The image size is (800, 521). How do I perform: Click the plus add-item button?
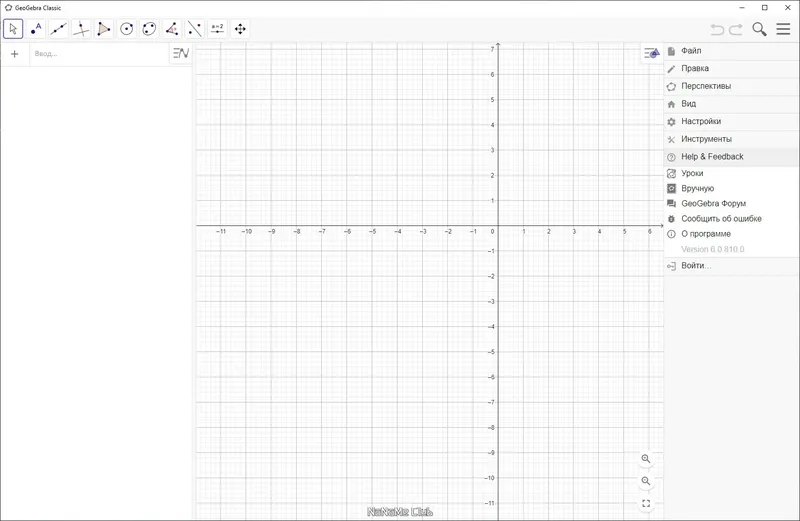pyautogui.click(x=15, y=54)
